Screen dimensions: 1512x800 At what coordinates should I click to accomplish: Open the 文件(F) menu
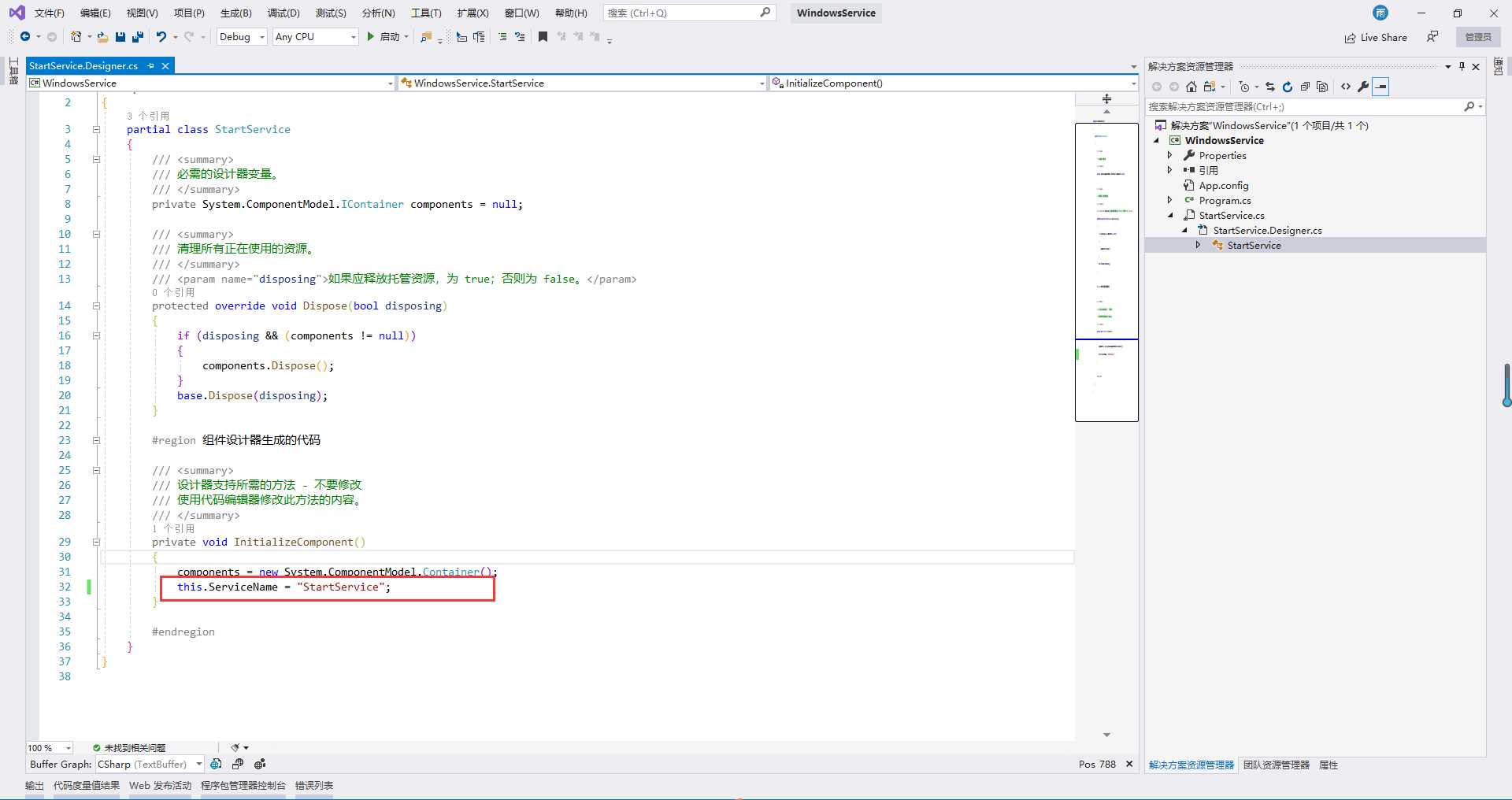pos(49,13)
